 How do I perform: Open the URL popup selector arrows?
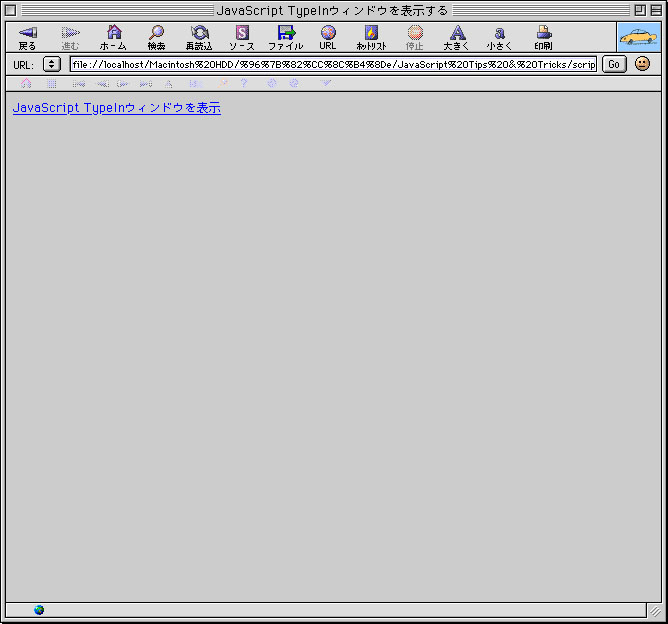52,64
